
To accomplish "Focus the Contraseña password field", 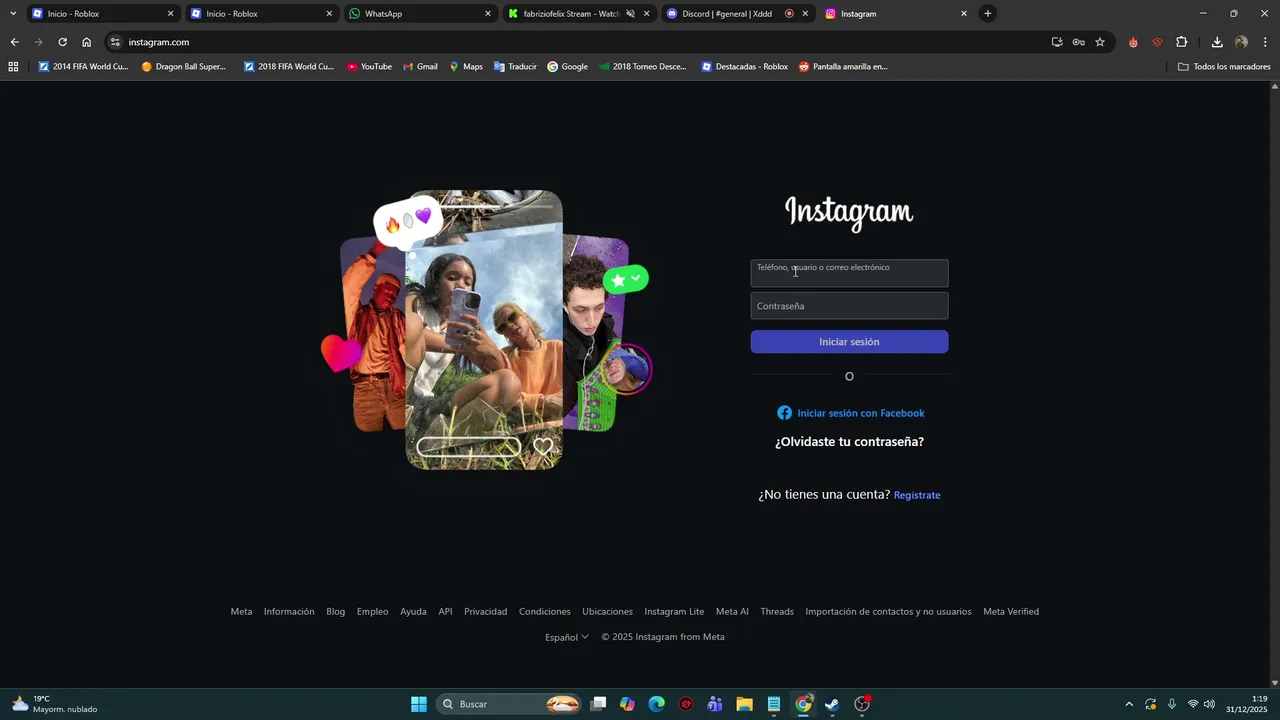I will [849, 306].
